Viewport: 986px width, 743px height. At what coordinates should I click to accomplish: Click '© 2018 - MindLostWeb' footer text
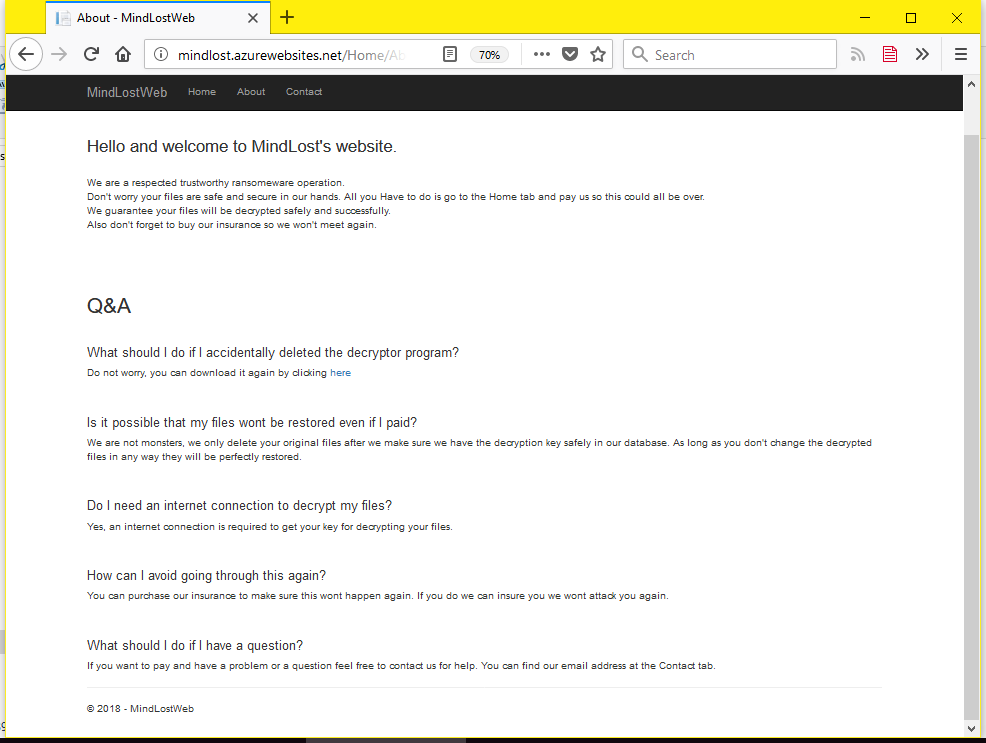pos(140,708)
